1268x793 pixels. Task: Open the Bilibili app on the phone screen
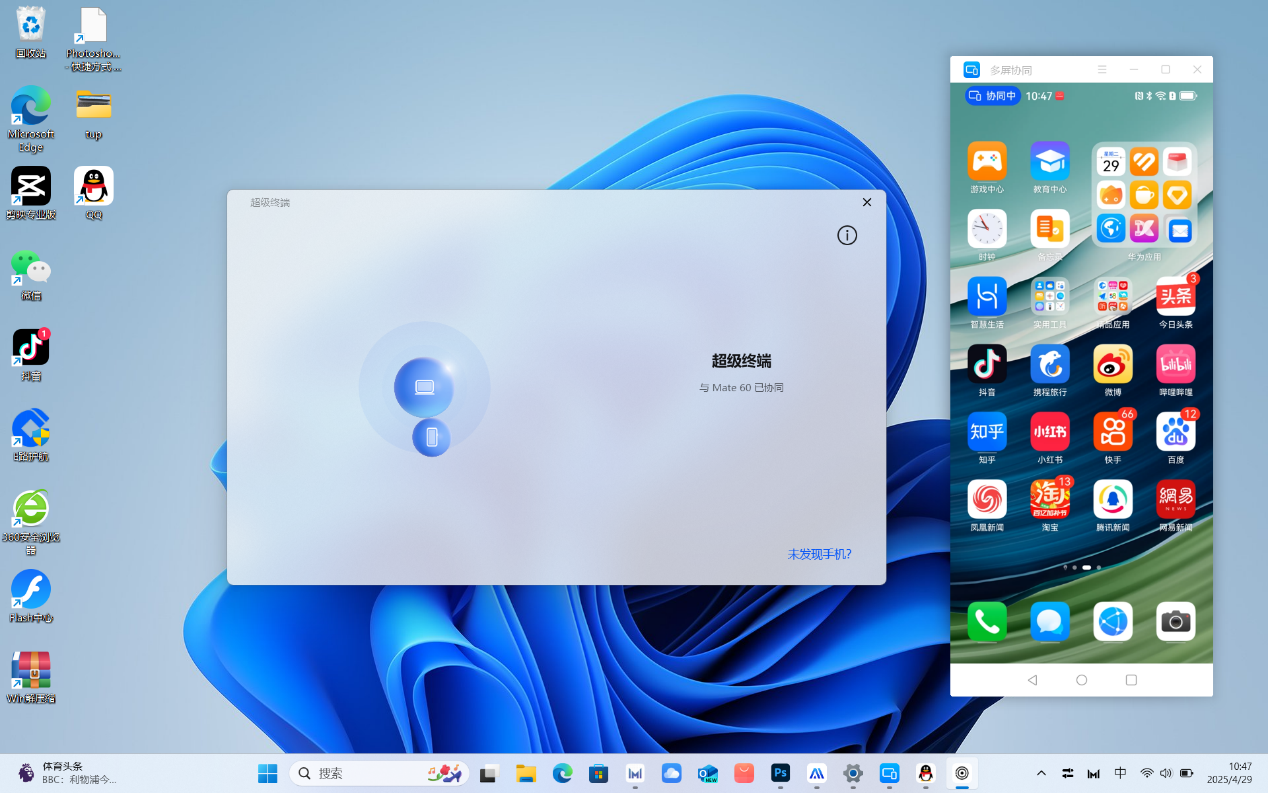1175,365
